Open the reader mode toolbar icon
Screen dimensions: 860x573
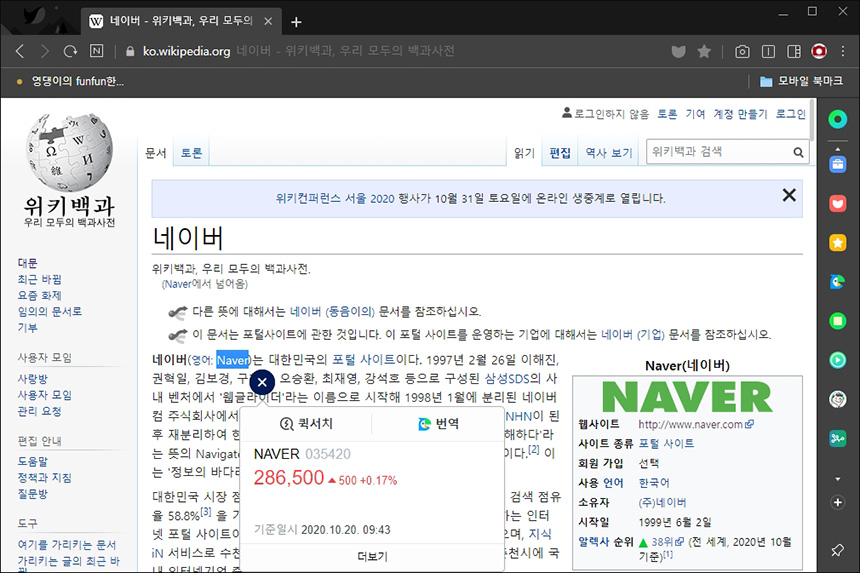coord(768,52)
